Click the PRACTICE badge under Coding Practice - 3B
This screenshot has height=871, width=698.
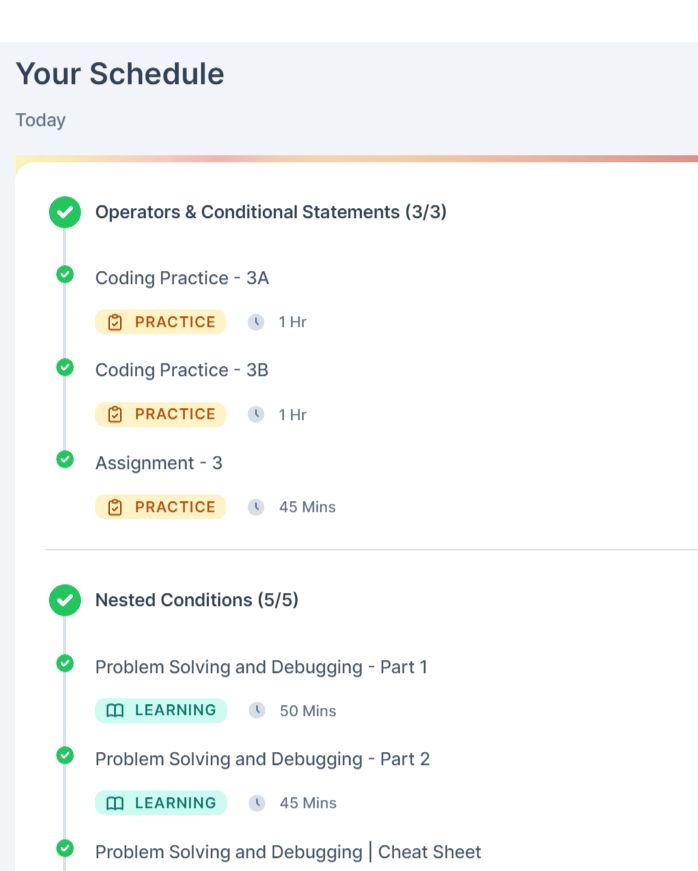160,414
